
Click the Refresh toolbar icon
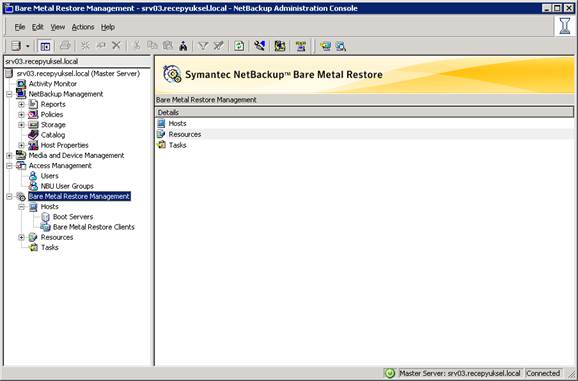tap(239, 46)
